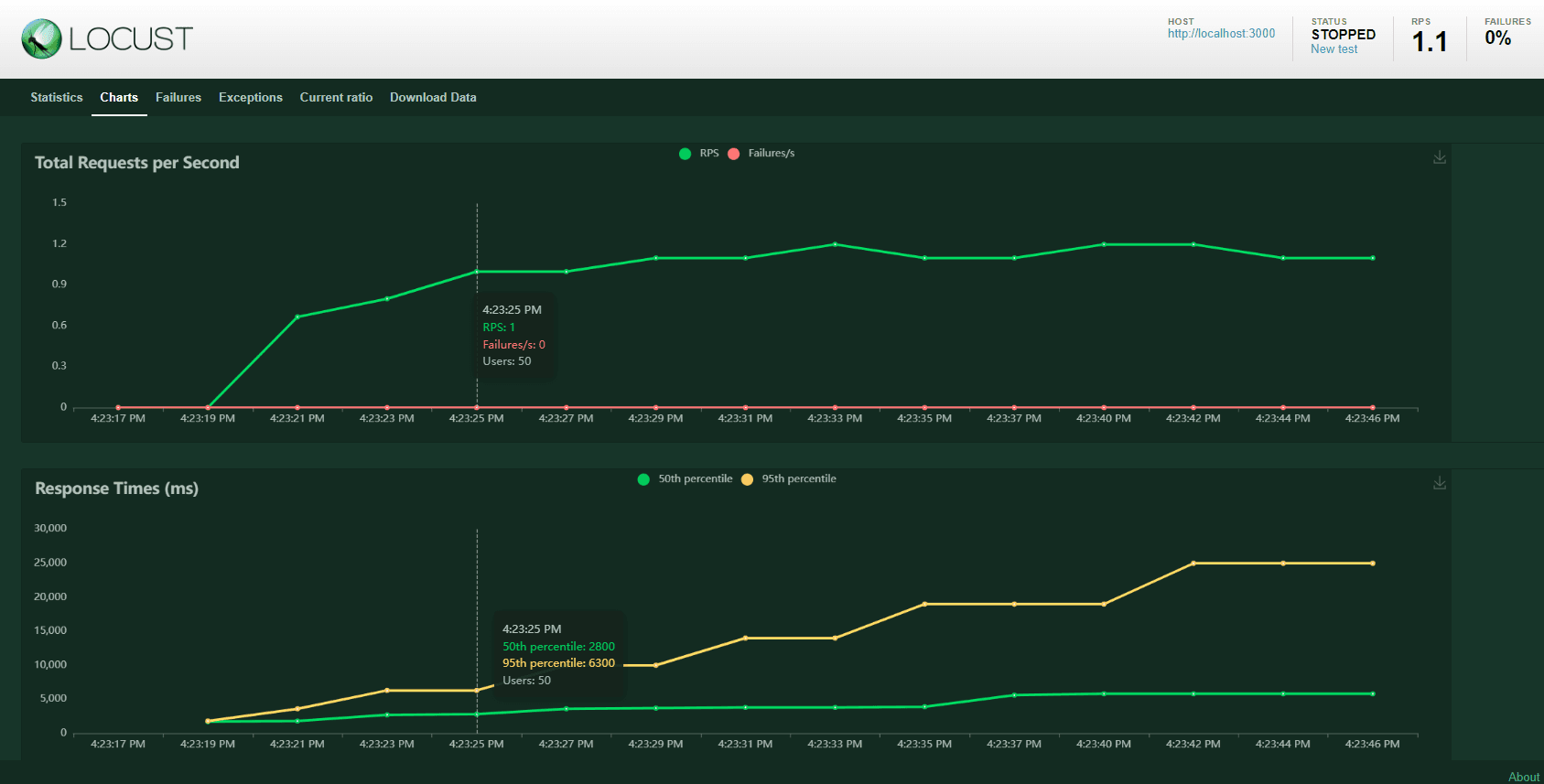Click the STOPPED status text

[x=1343, y=34]
